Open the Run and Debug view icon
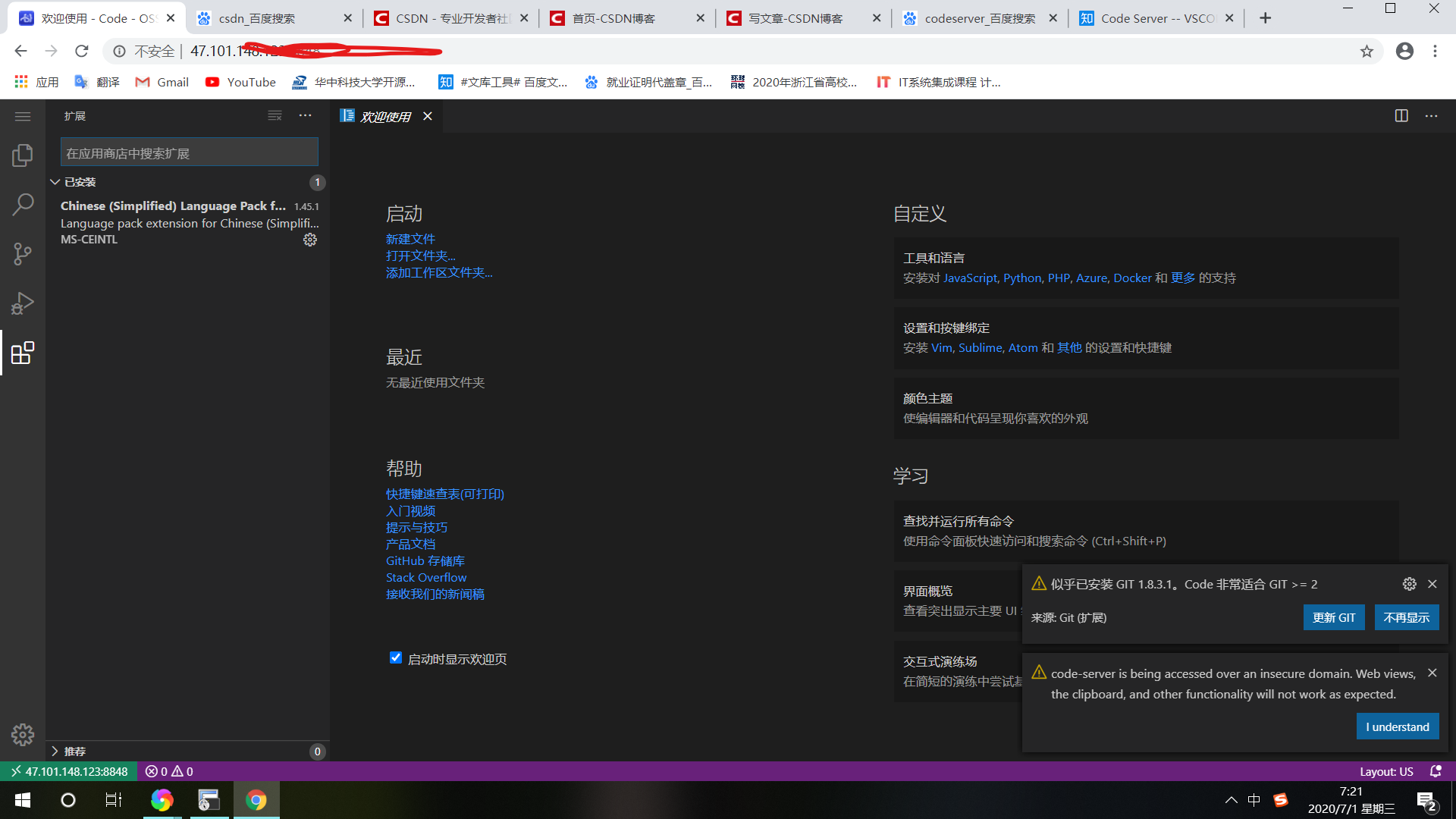Viewport: 1456px width, 819px height. pyautogui.click(x=23, y=303)
